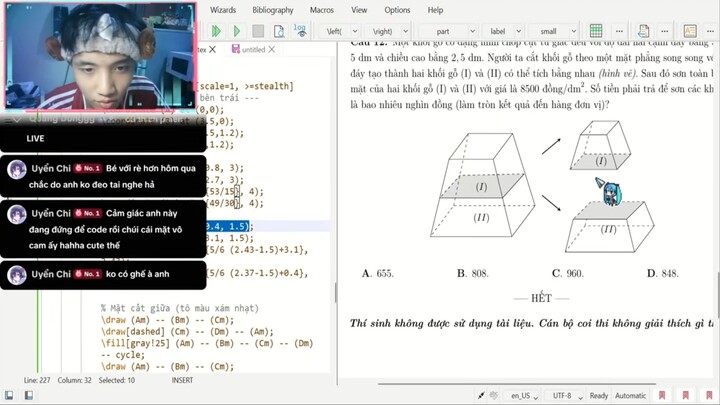Click the highlighted '.4, 1.5)' selection in code
This screenshot has width=720, height=405.
point(228,226)
